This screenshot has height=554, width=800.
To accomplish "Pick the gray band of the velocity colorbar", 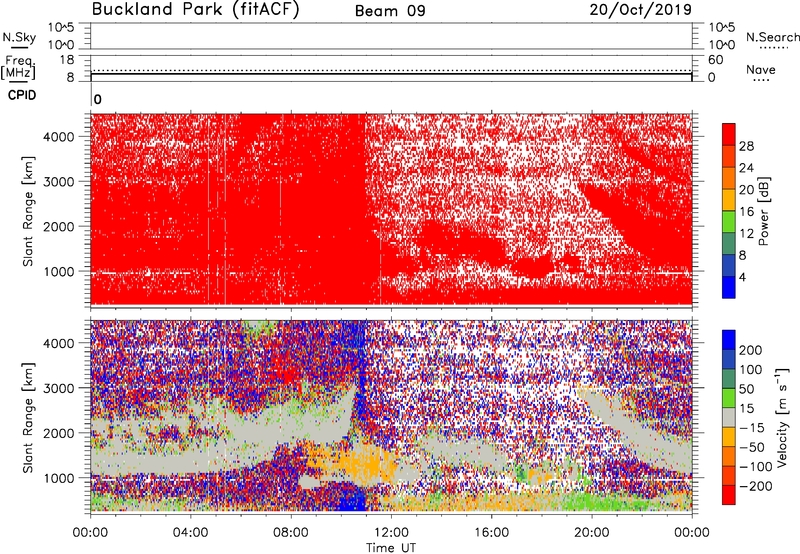I will pos(729,418).
